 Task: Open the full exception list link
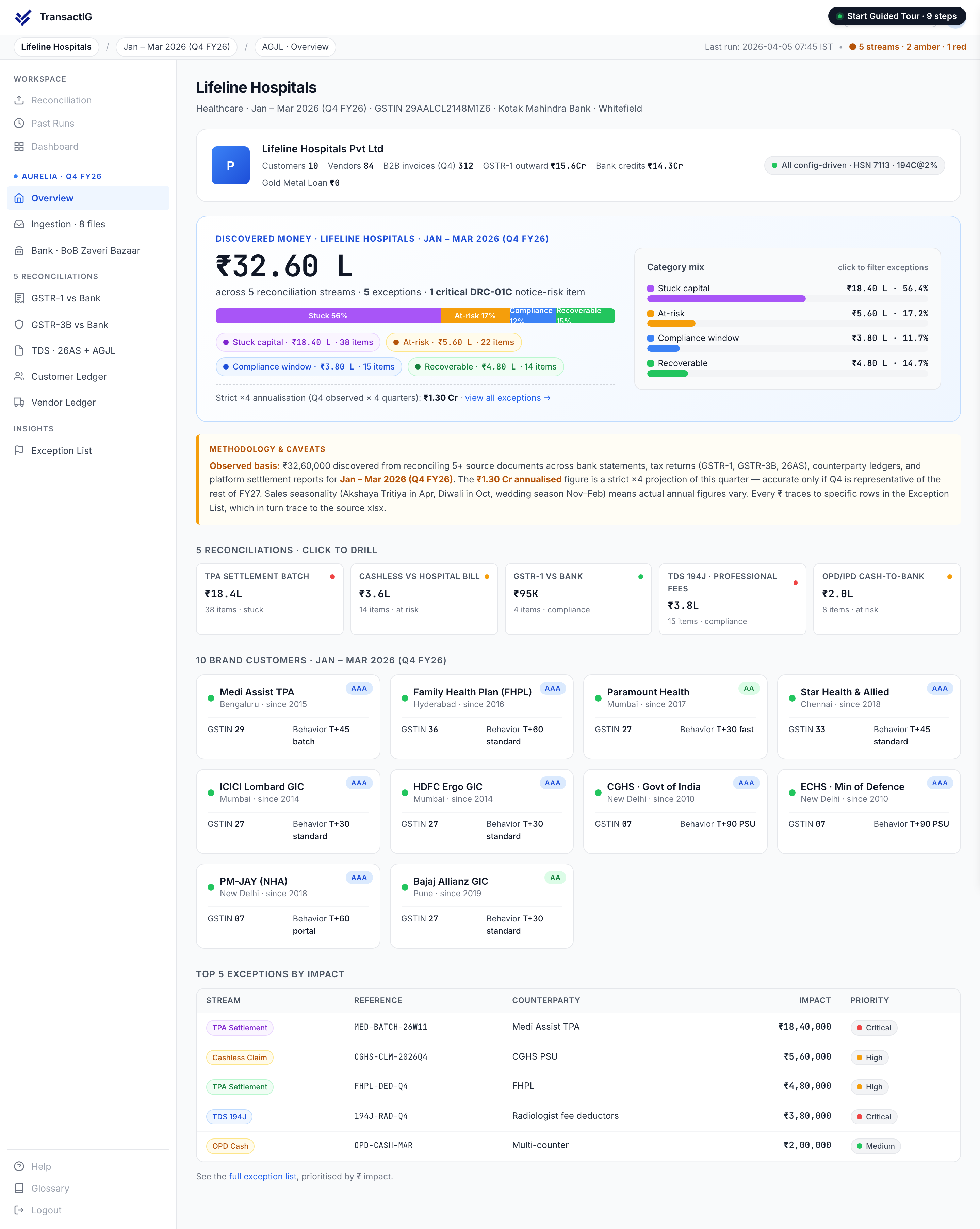[x=262, y=1176]
